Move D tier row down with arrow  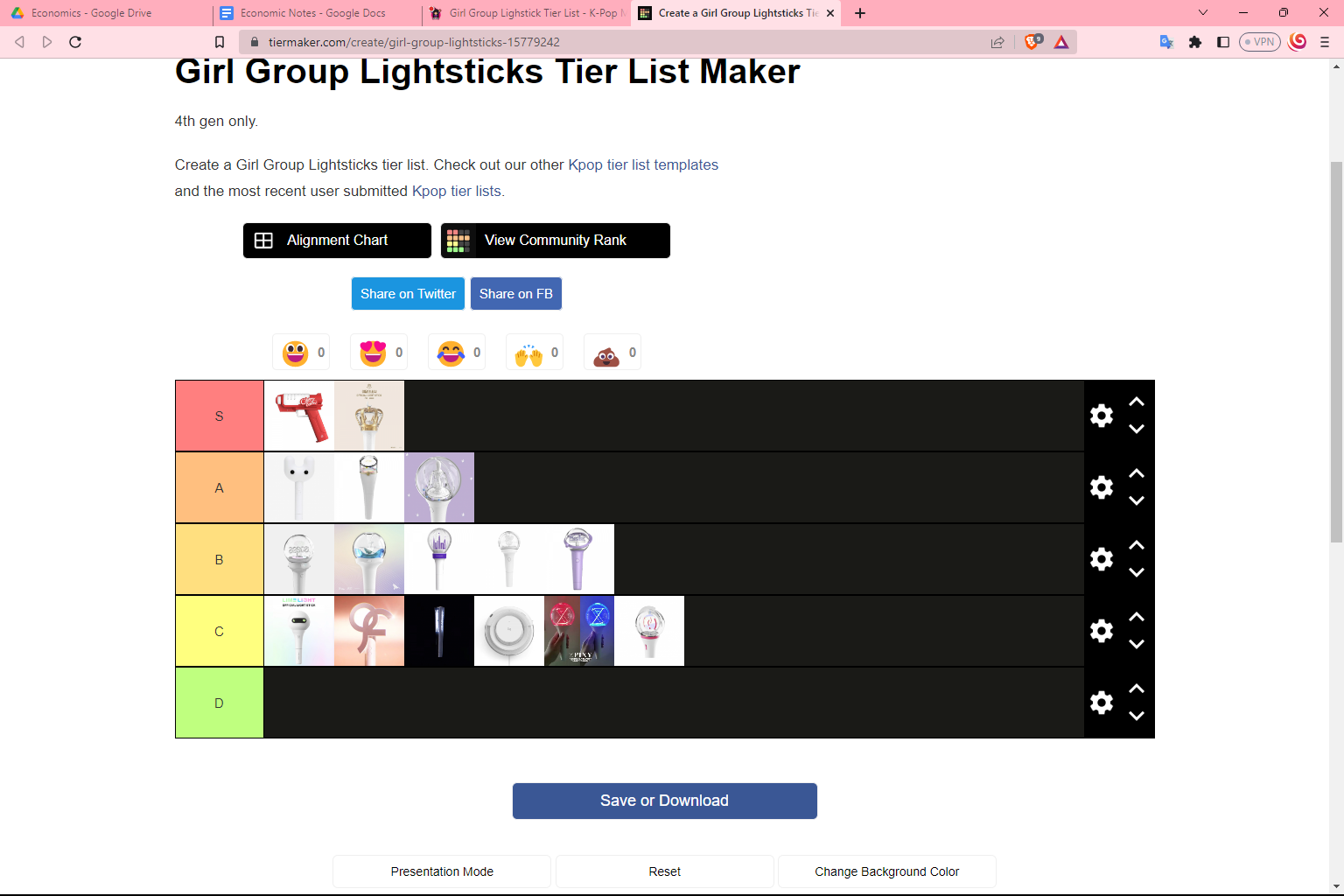coord(1137,716)
